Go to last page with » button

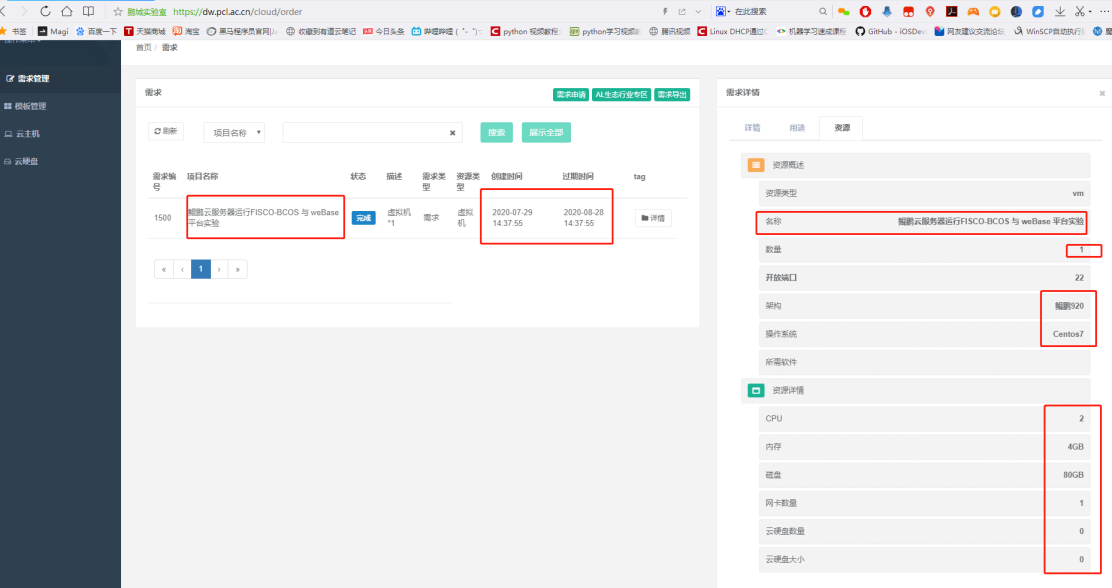point(238,270)
